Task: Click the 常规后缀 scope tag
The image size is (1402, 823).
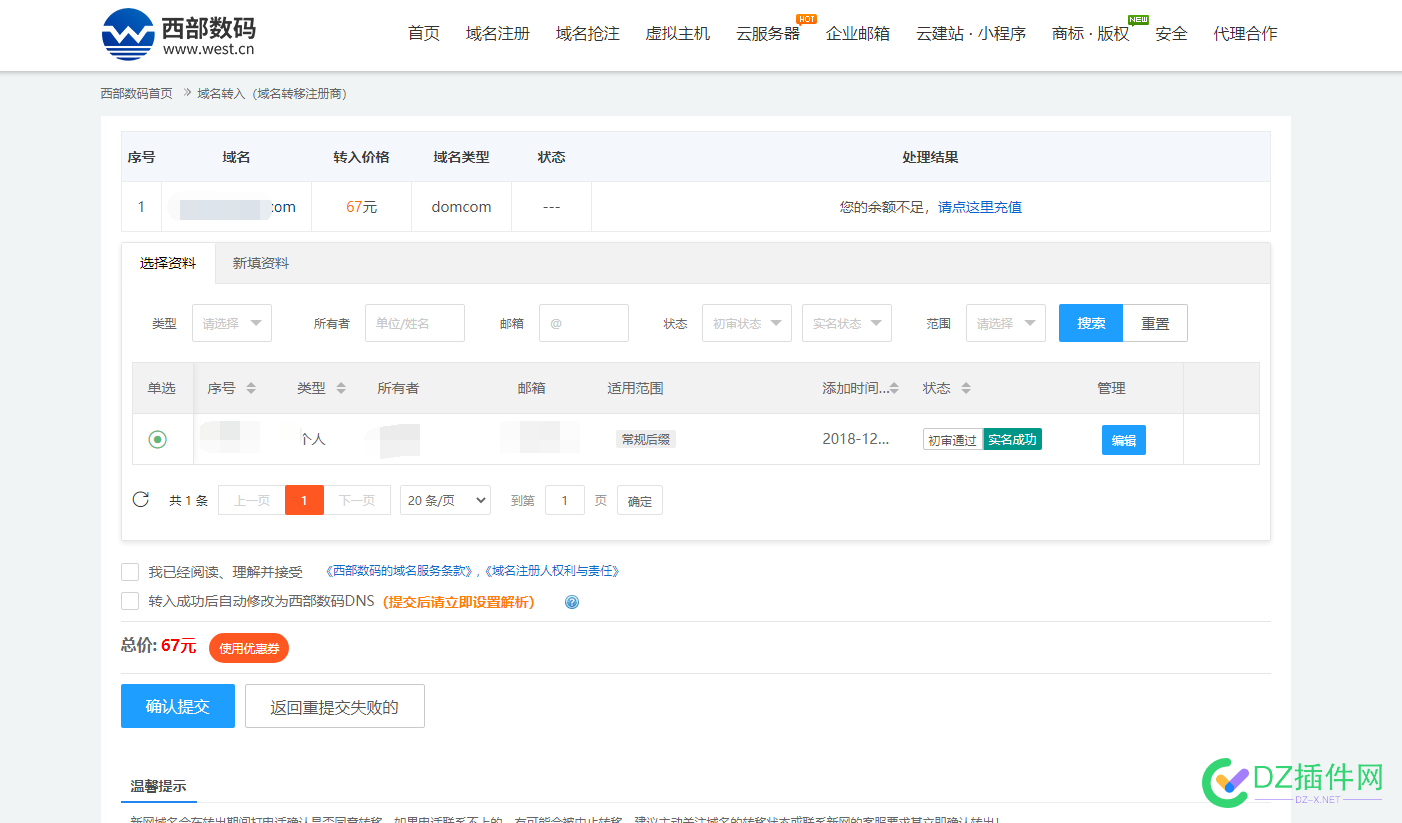Action: (646, 439)
